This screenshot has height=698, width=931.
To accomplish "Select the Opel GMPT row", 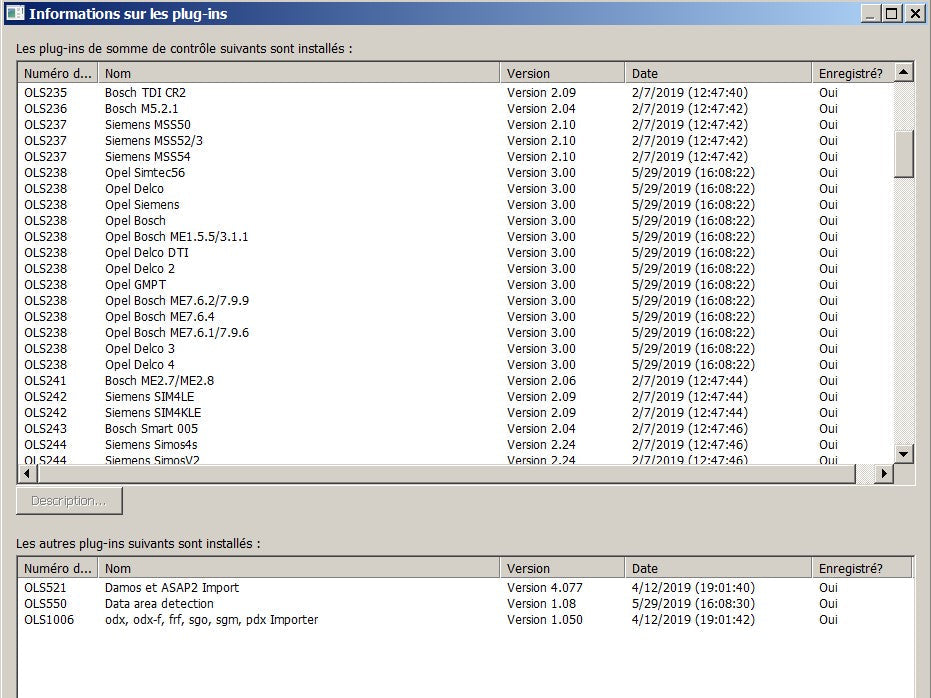I will tap(455, 285).
